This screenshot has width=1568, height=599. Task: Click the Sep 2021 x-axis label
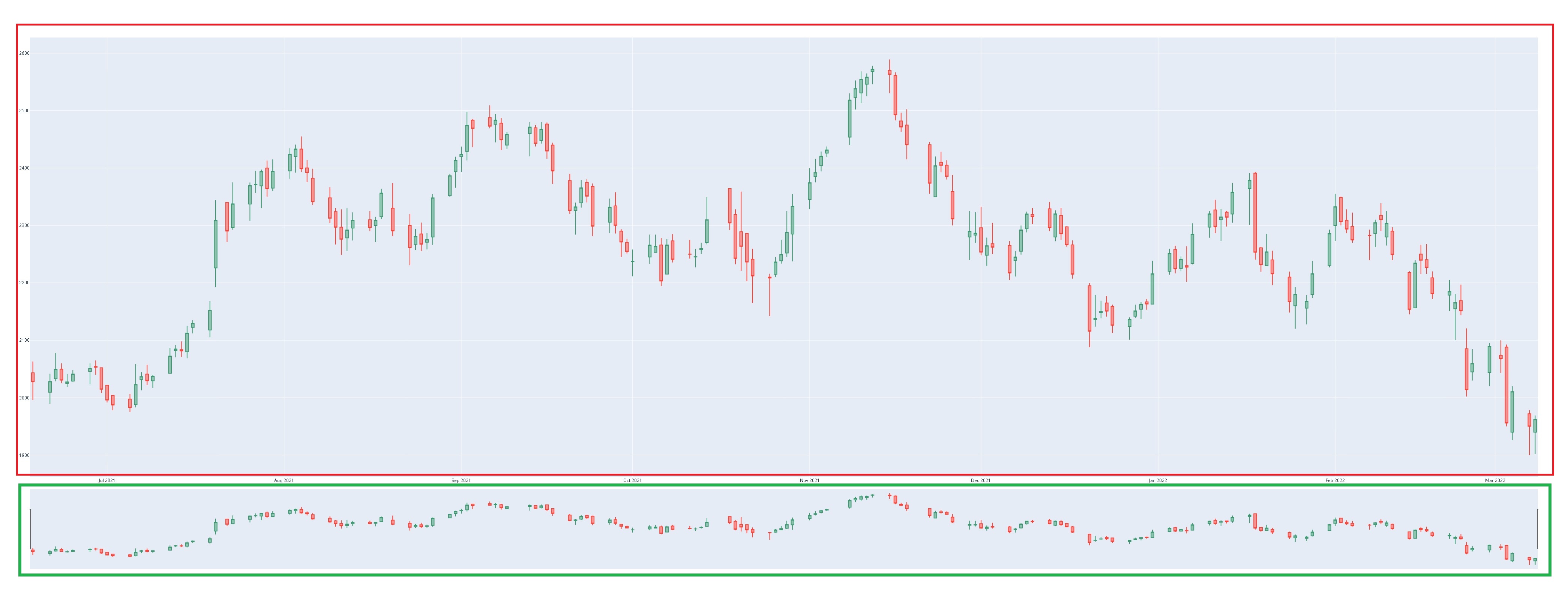(x=461, y=480)
